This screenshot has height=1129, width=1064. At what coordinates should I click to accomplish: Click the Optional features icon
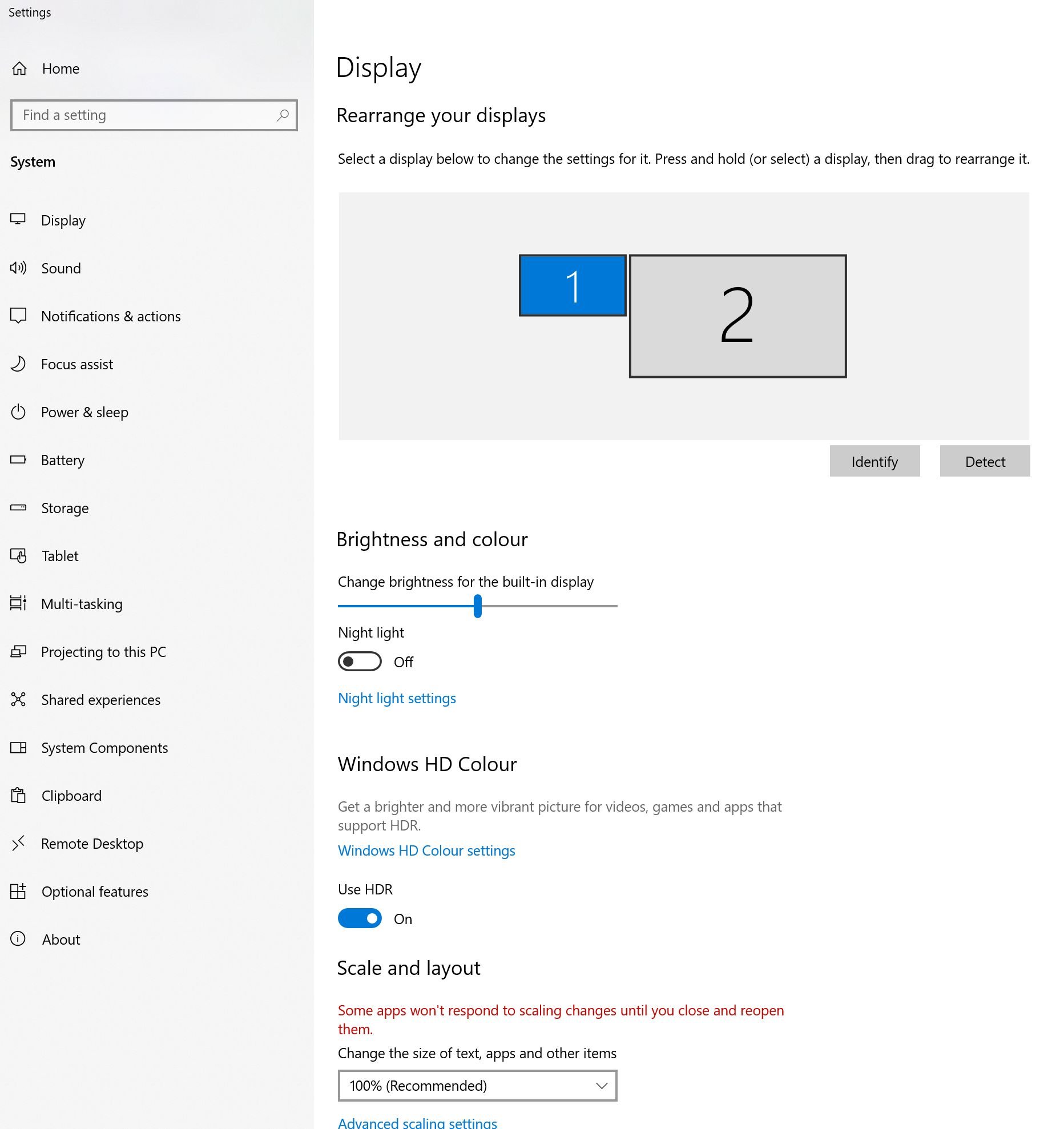coord(18,891)
